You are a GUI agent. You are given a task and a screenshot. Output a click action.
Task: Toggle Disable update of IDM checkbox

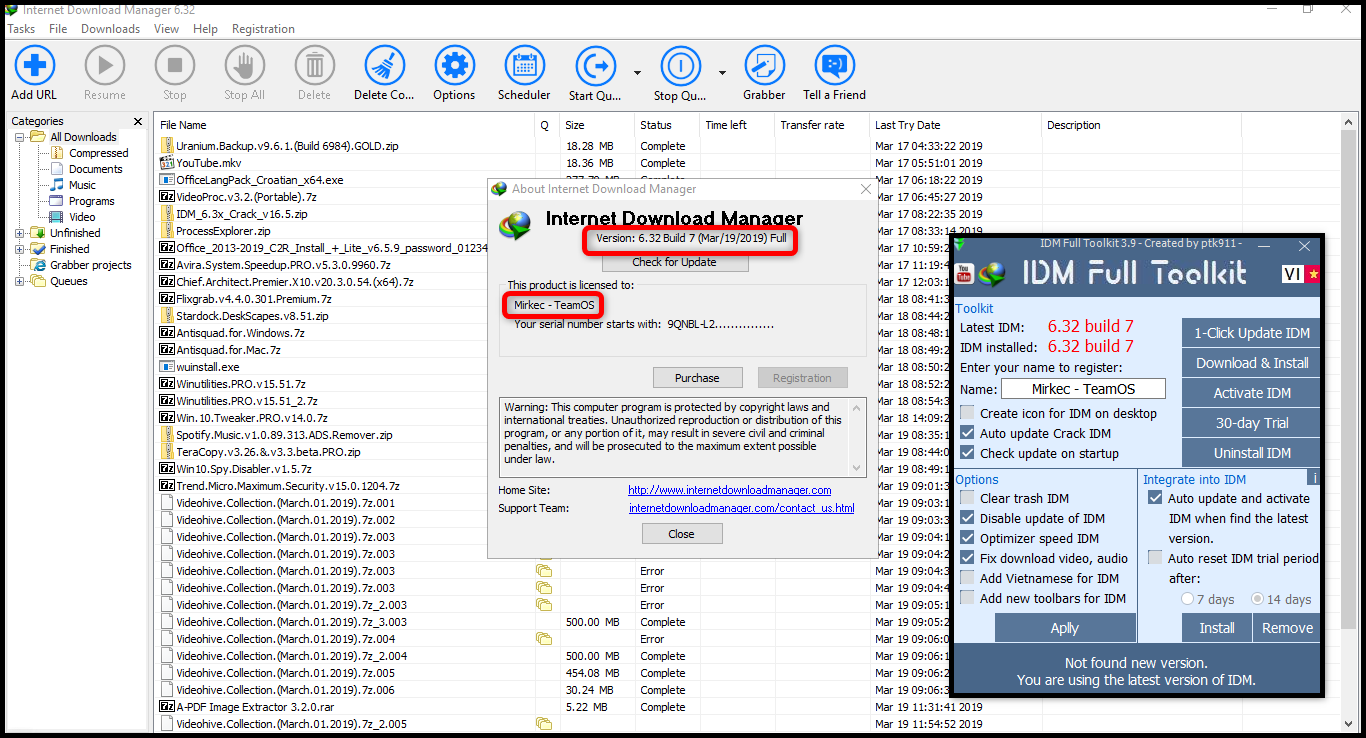click(x=967, y=518)
